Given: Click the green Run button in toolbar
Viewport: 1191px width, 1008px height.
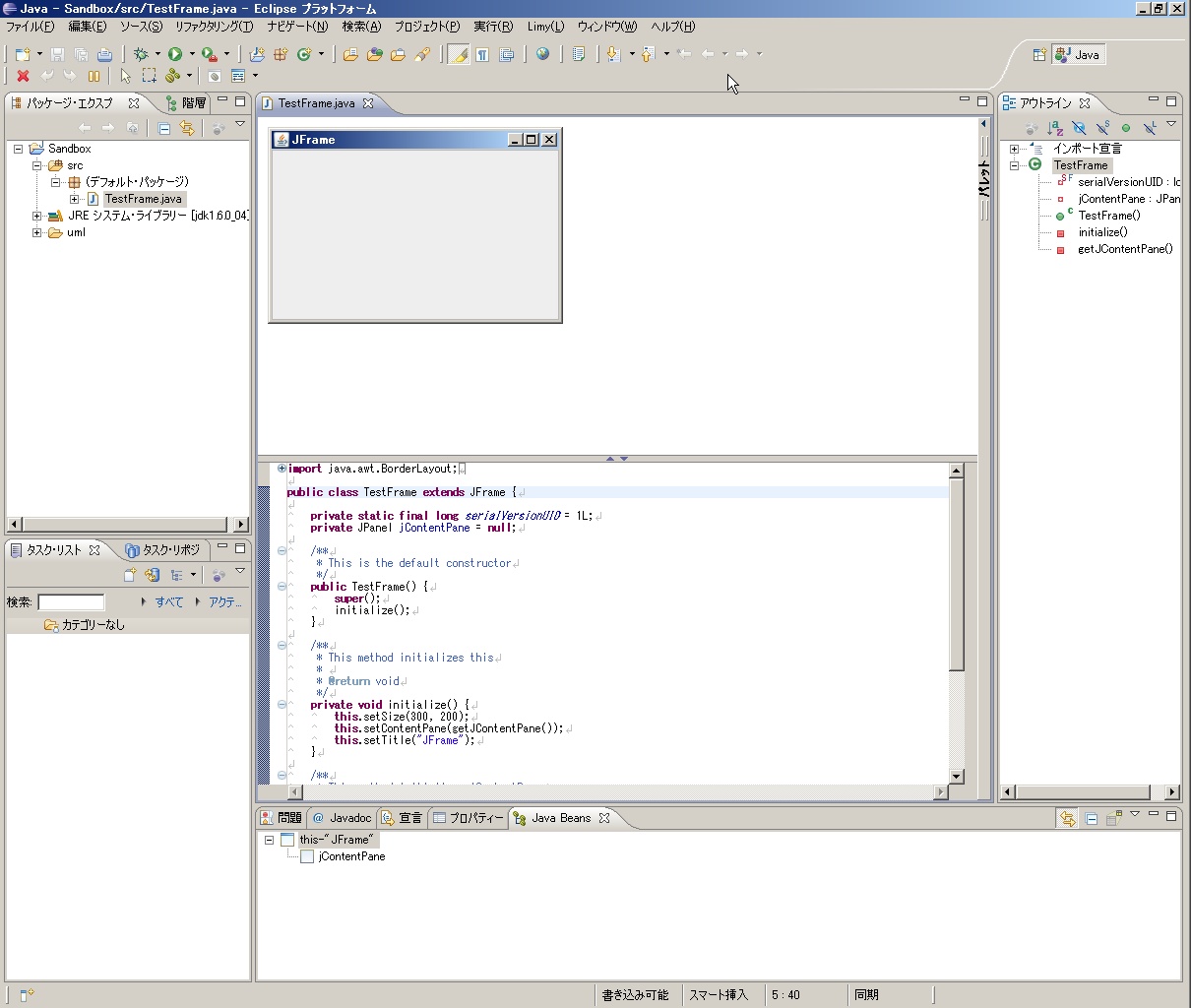Looking at the screenshot, I should 175,54.
